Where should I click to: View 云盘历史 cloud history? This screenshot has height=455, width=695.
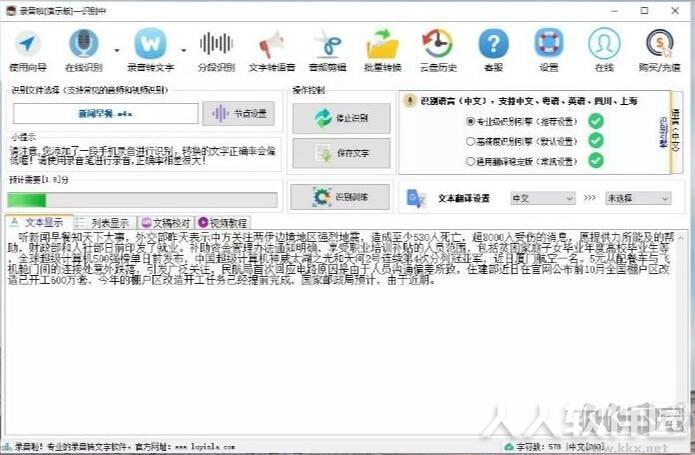(438, 50)
